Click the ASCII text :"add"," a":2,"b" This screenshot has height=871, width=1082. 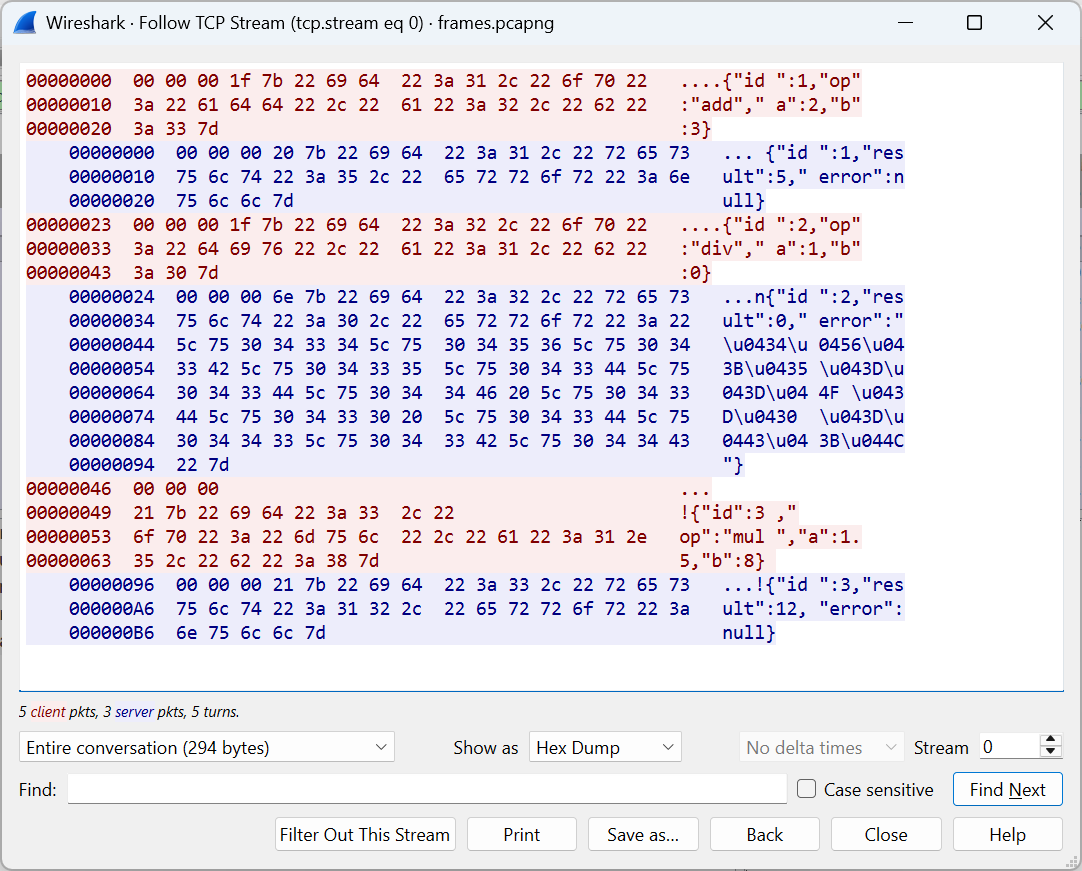coord(770,105)
